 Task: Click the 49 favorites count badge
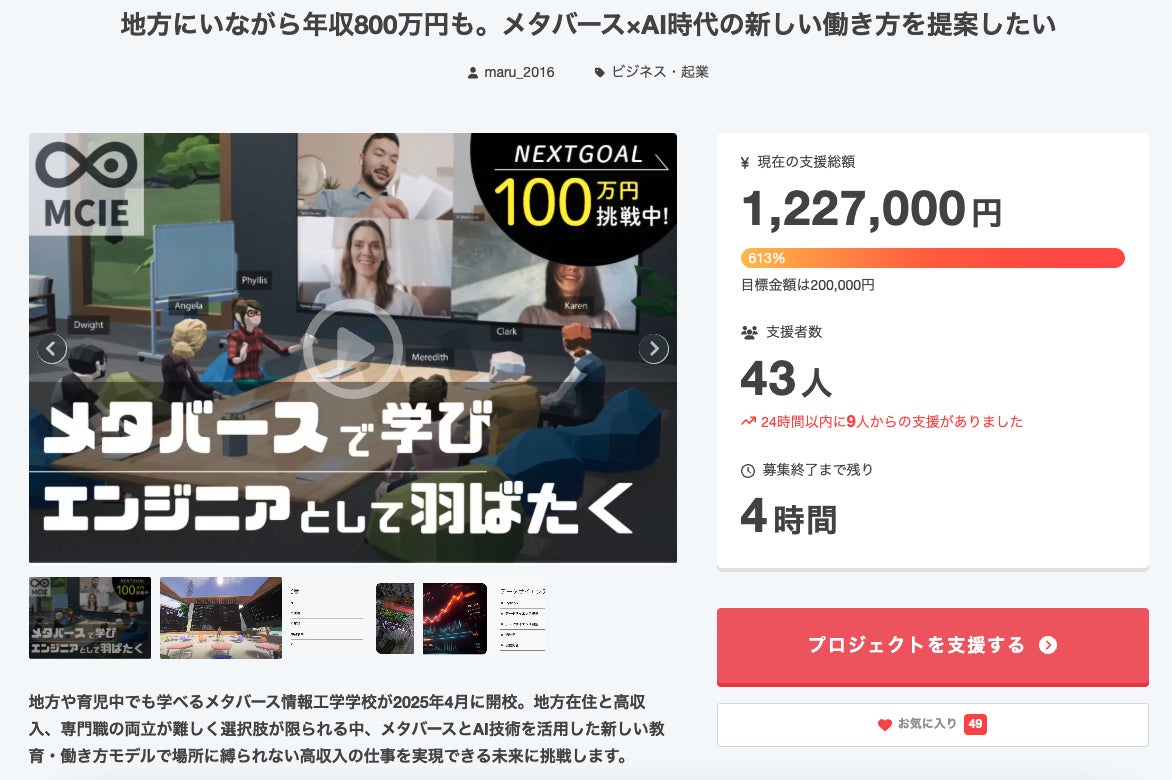tap(975, 724)
